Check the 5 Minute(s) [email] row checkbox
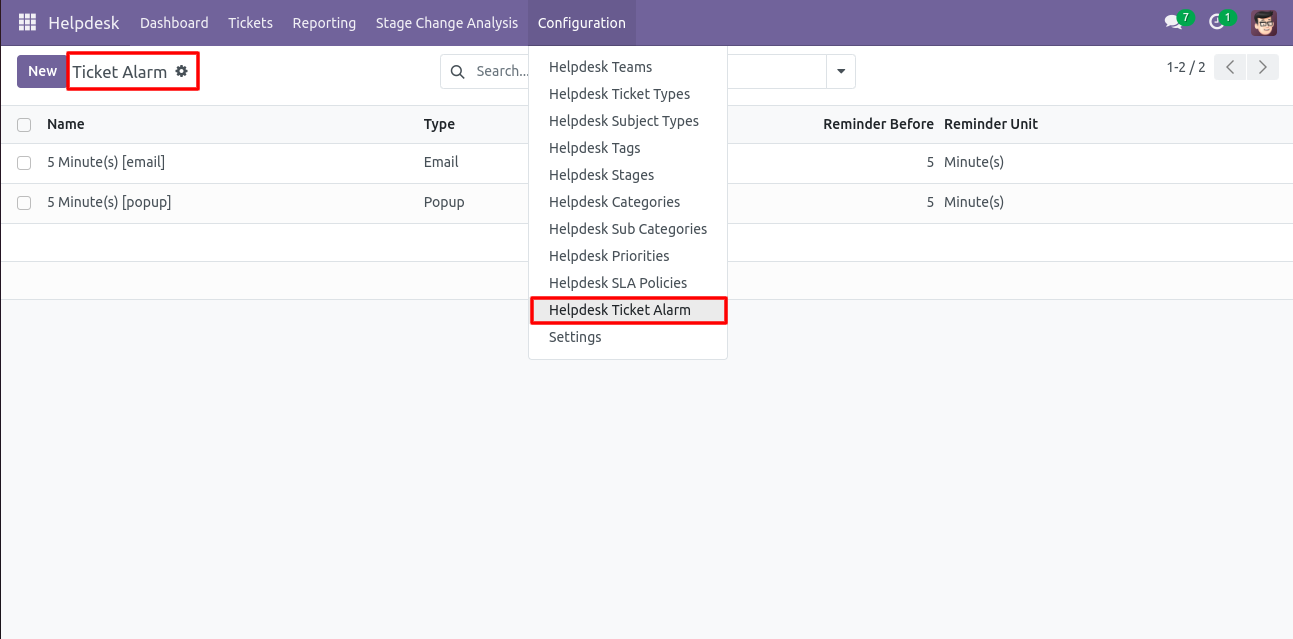 tap(24, 163)
